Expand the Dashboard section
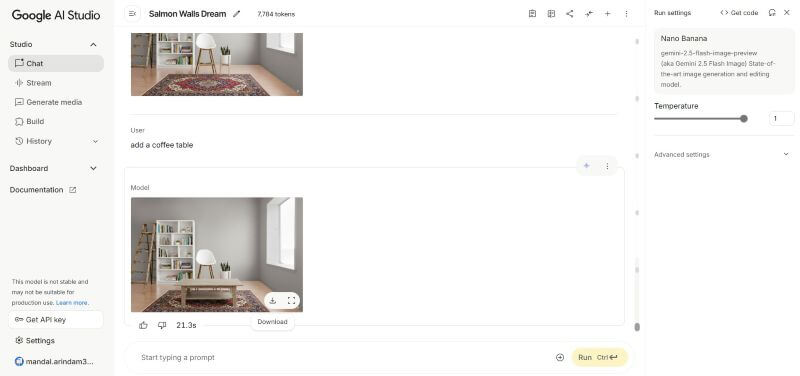 coord(93,168)
